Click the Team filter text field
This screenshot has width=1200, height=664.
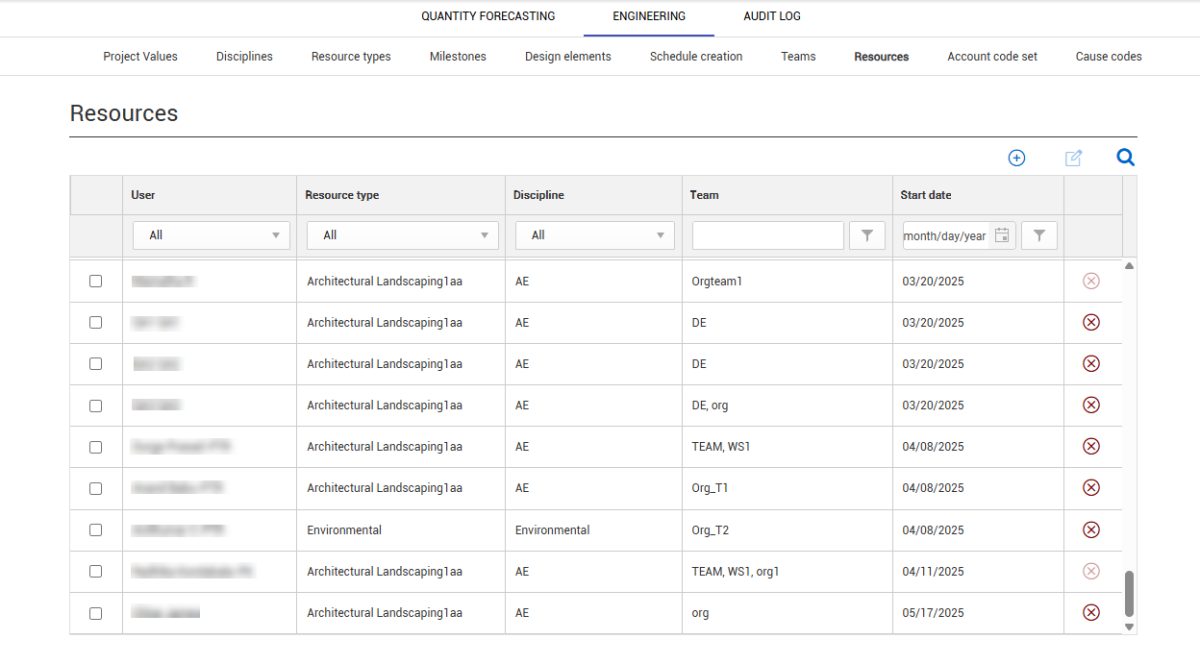pyautogui.click(x=767, y=236)
